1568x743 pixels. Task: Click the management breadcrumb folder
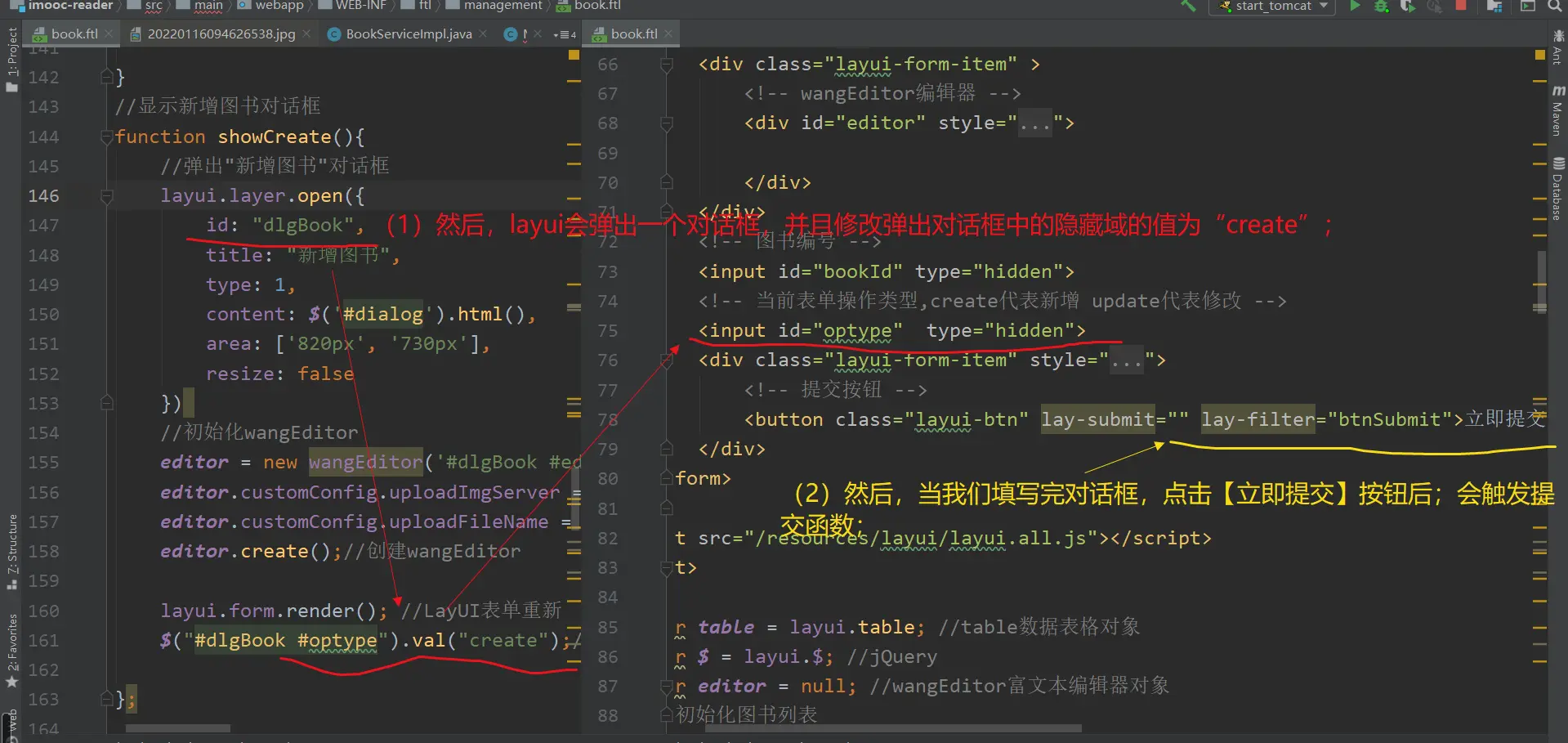(x=494, y=6)
